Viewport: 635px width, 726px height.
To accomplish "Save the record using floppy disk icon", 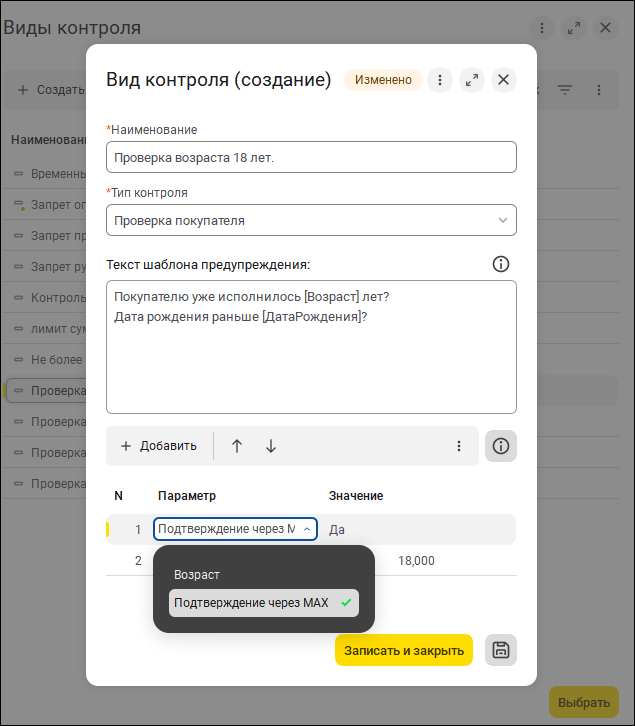I will click(501, 650).
